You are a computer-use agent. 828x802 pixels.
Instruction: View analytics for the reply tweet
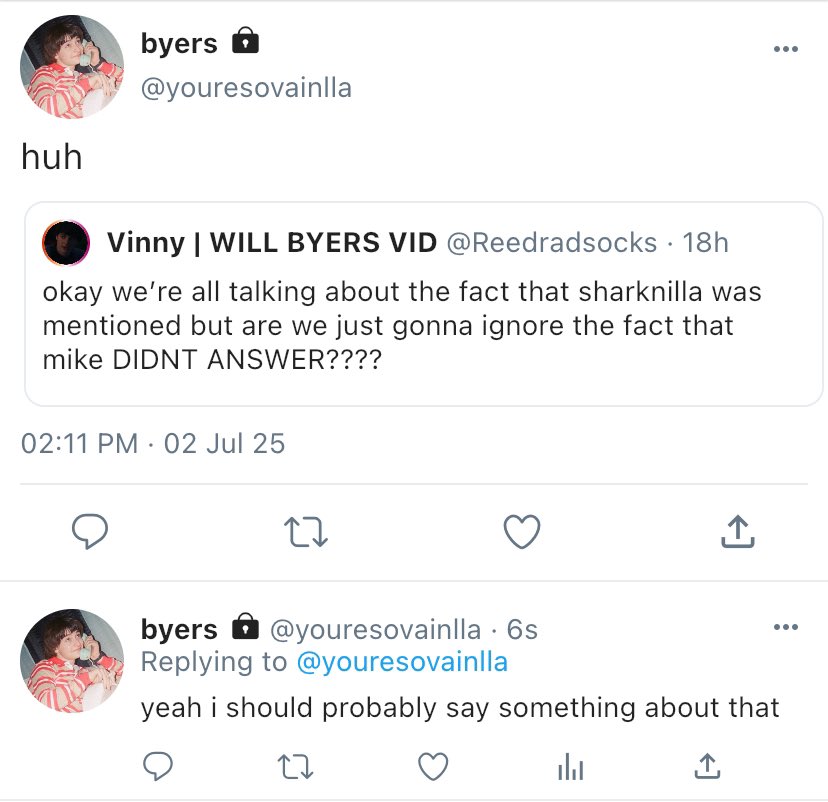point(569,767)
